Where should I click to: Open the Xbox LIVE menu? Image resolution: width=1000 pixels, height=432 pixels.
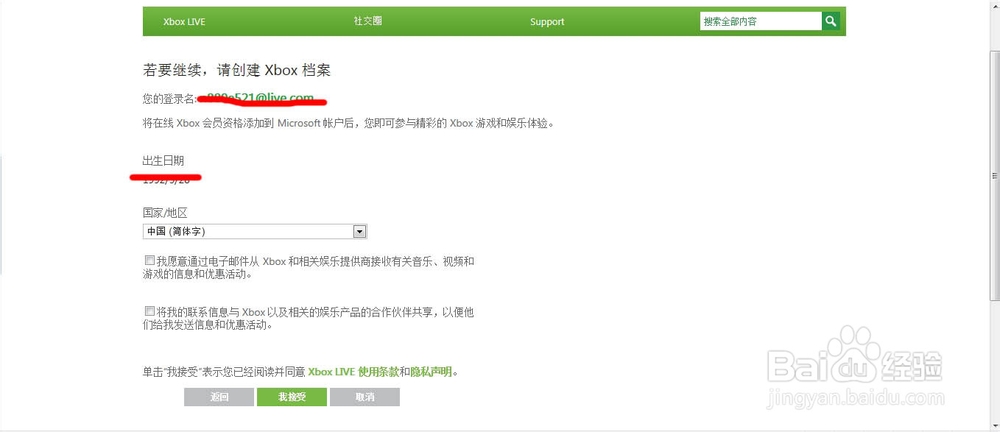point(184,22)
